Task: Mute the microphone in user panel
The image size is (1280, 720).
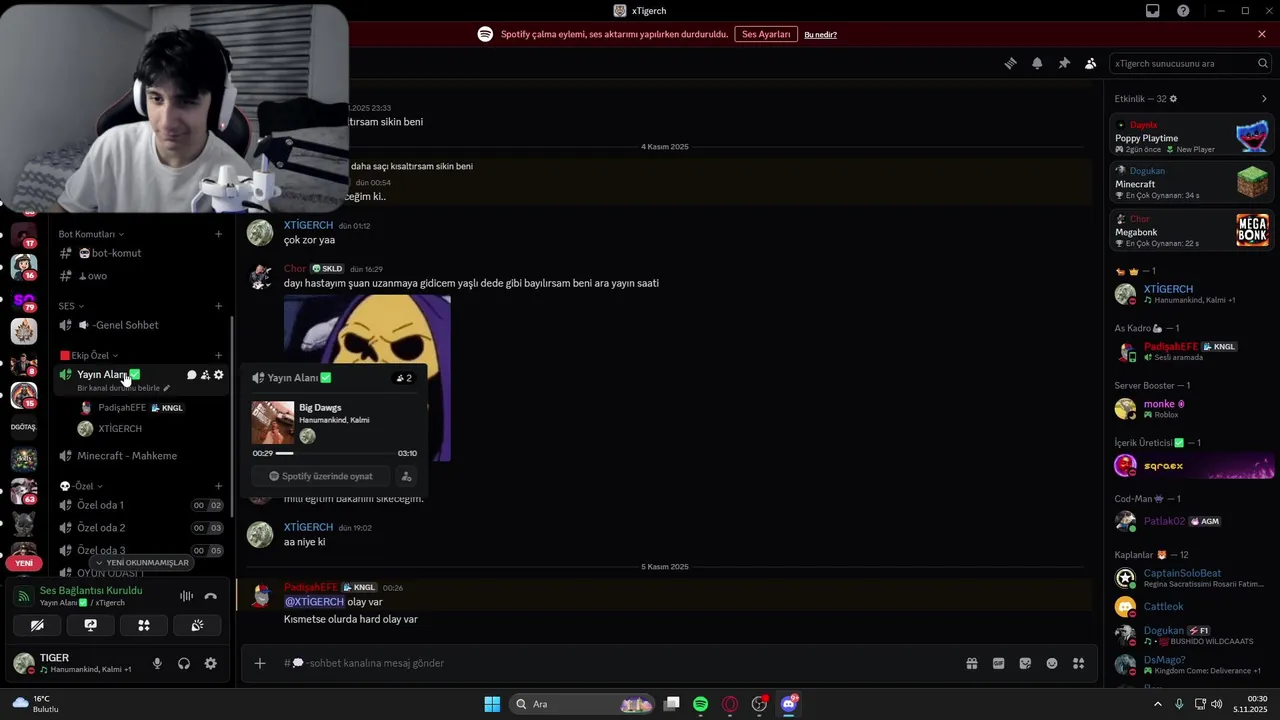Action: 157,663
